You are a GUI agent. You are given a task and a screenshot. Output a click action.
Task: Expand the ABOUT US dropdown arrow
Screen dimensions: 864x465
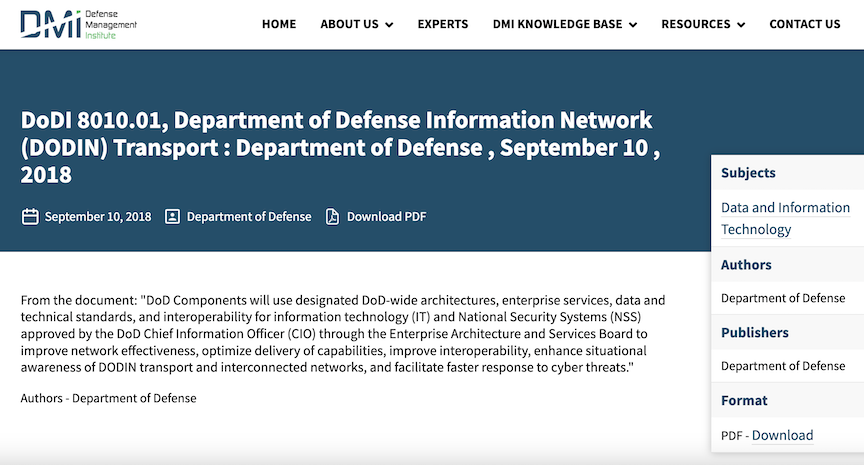tap(388, 25)
